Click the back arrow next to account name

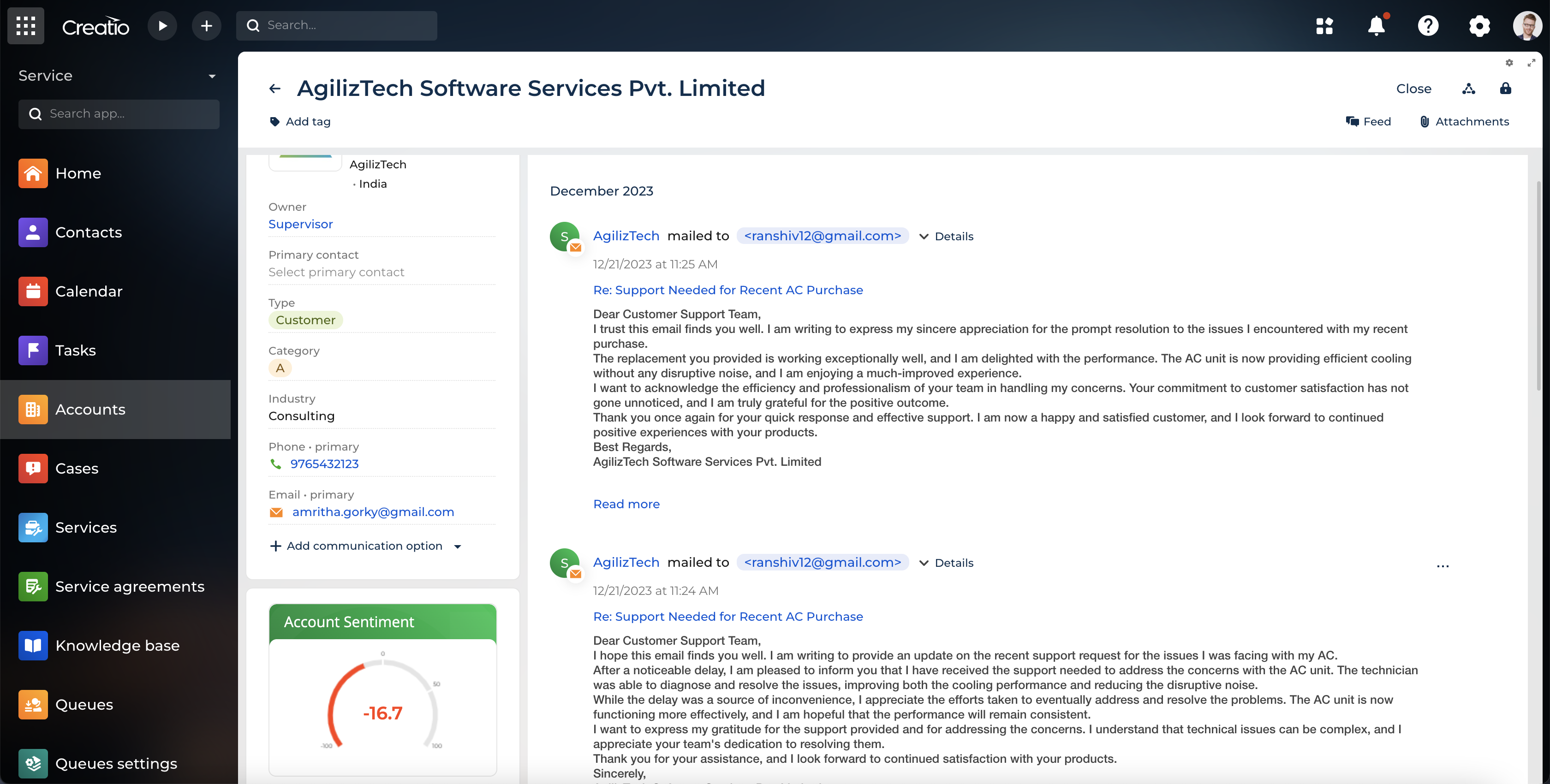click(275, 89)
